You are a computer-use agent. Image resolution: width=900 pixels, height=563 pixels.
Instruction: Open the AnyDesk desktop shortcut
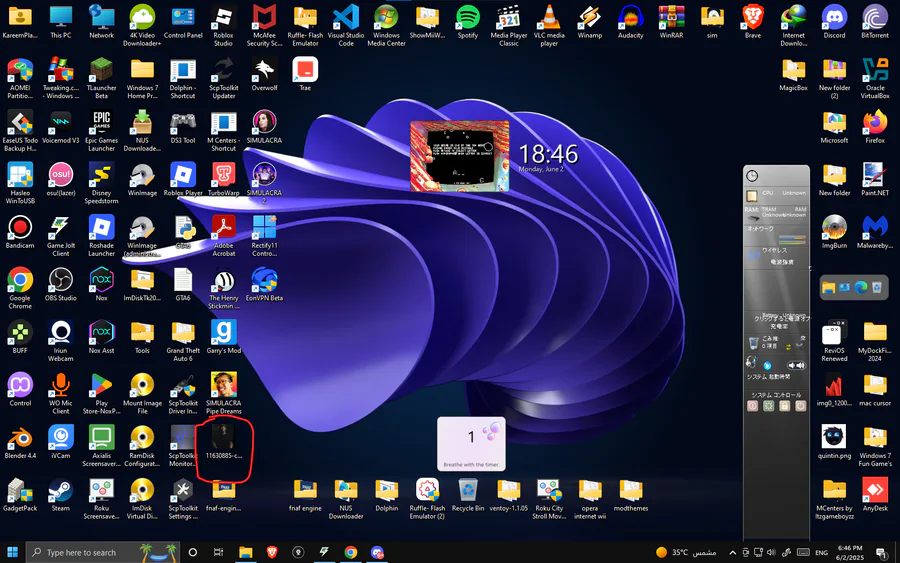(x=875, y=495)
